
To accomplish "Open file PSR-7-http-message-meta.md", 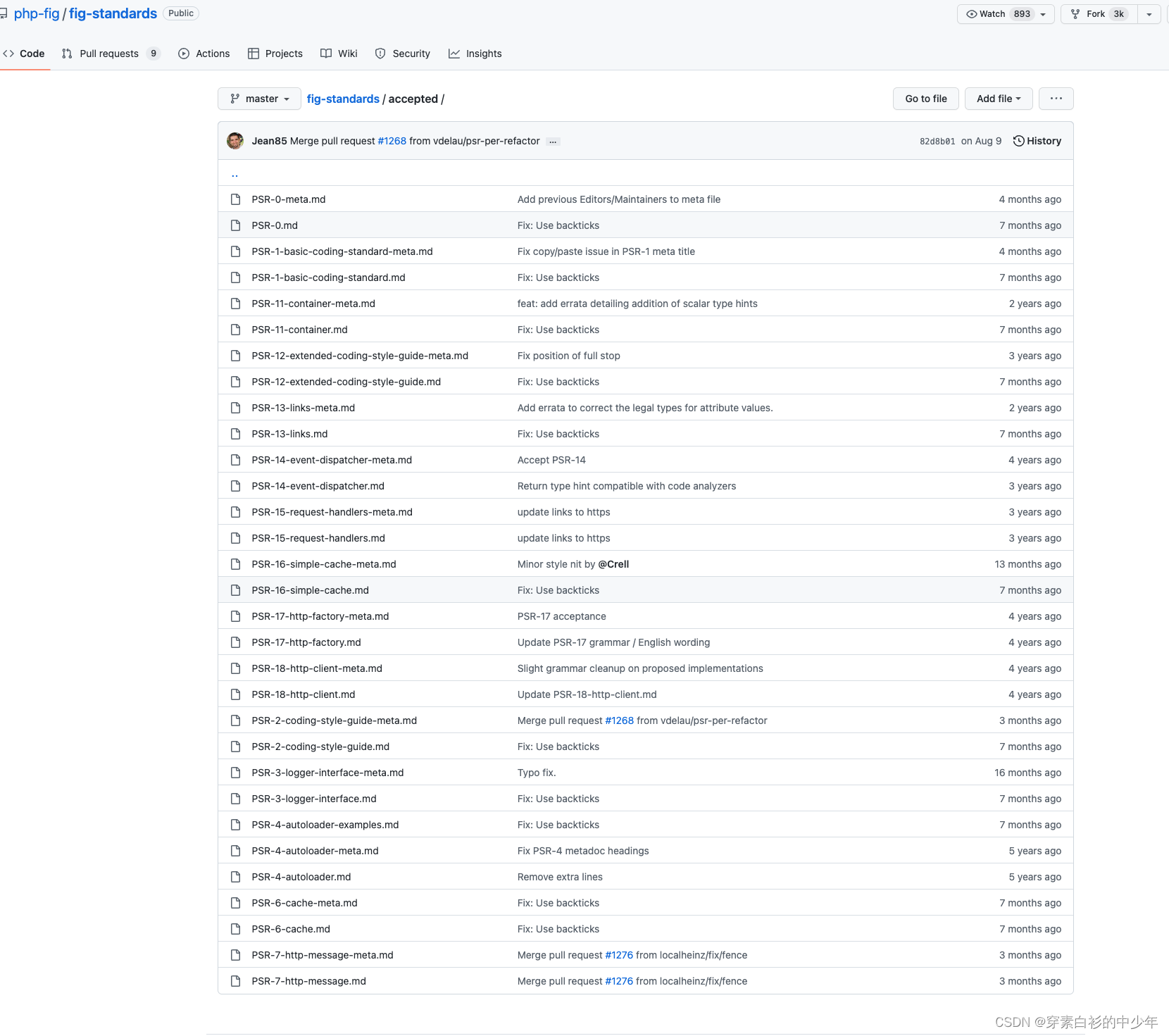I will click(x=323, y=955).
